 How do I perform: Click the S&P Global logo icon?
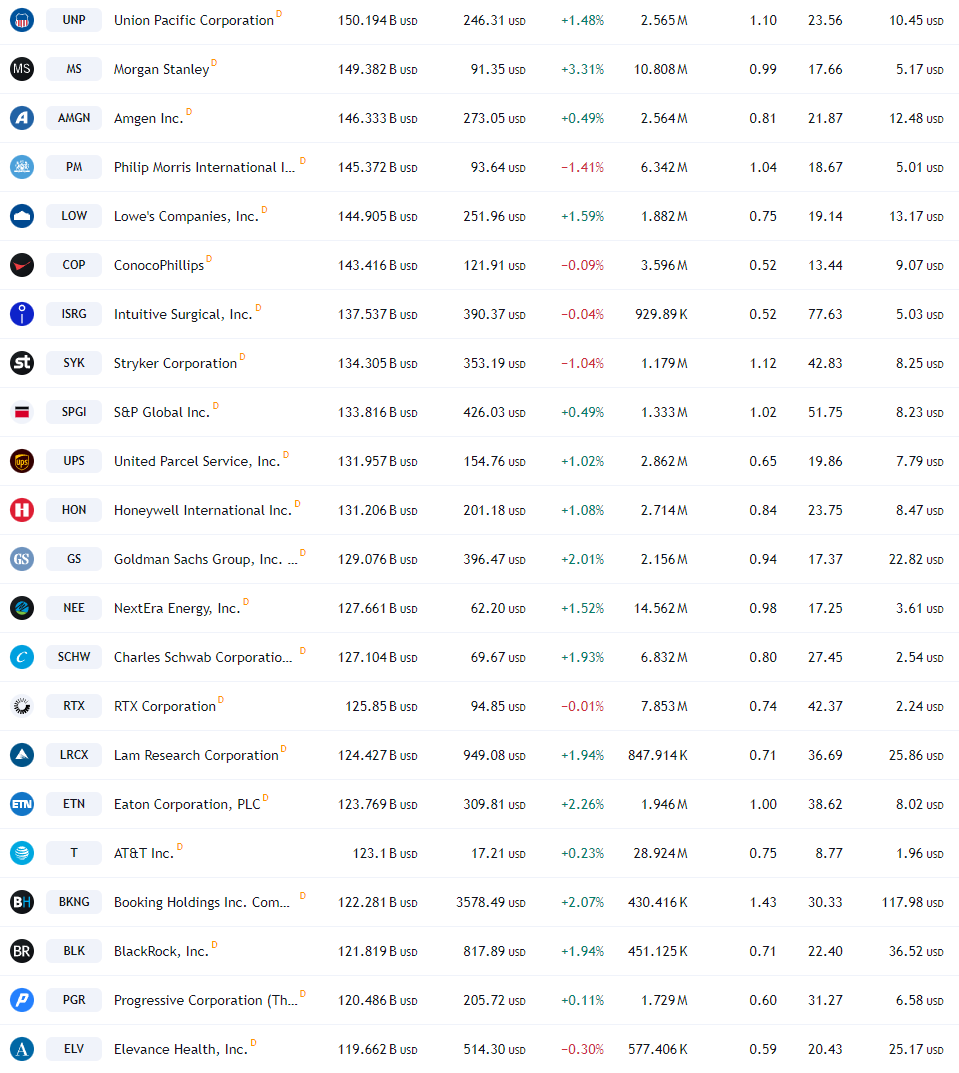click(22, 412)
